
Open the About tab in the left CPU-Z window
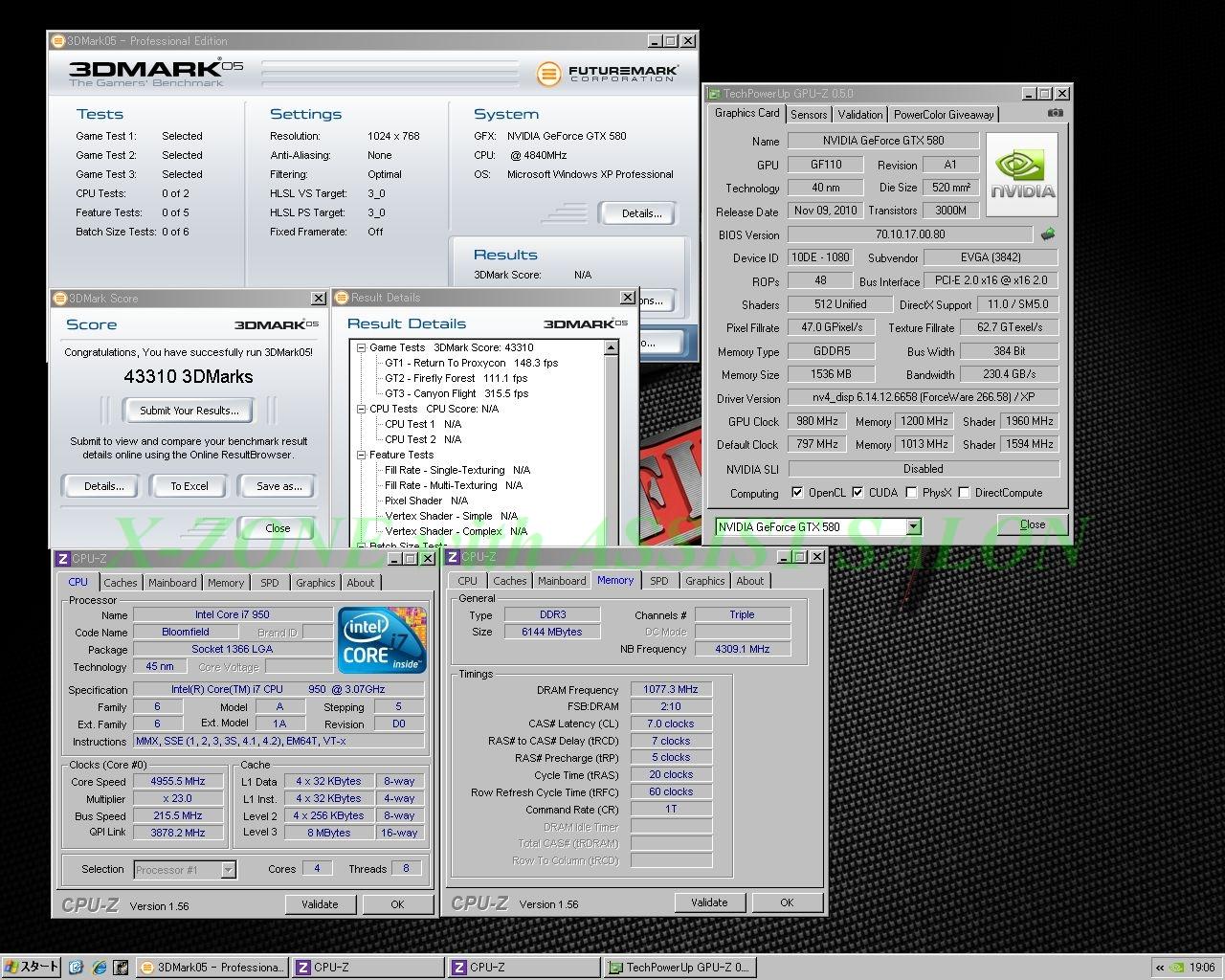coord(361,583)
